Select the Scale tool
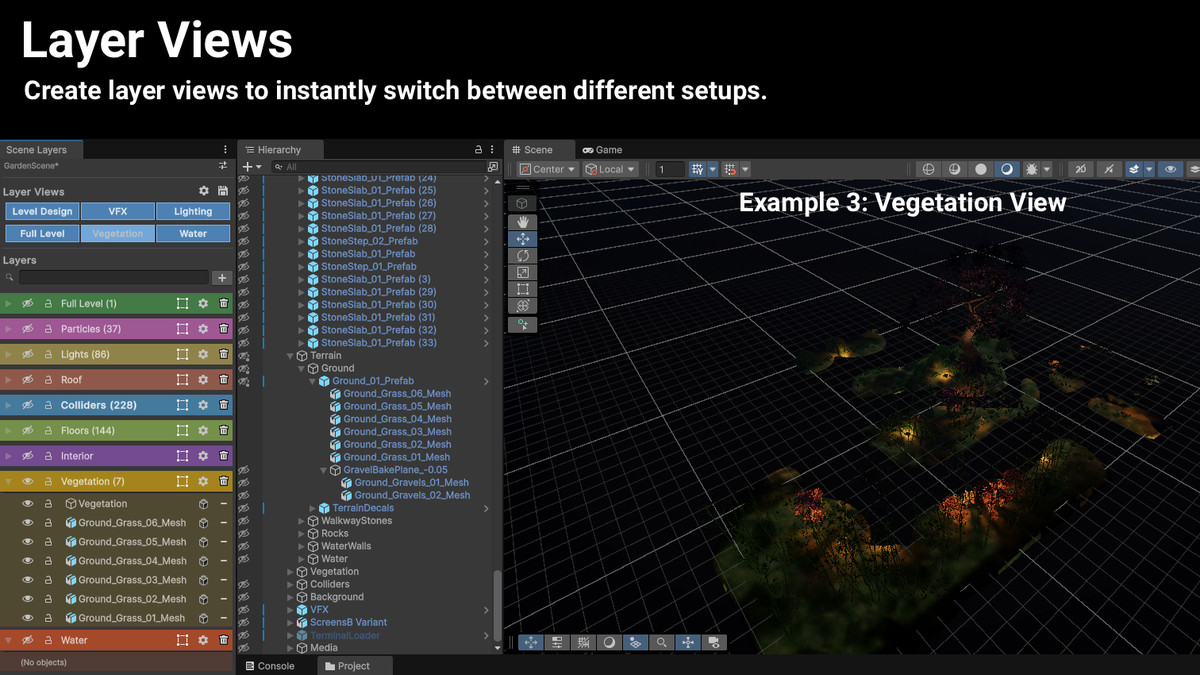Viewport: 1200px width, 675px height. pyautogui.click(x=523, y=271)
